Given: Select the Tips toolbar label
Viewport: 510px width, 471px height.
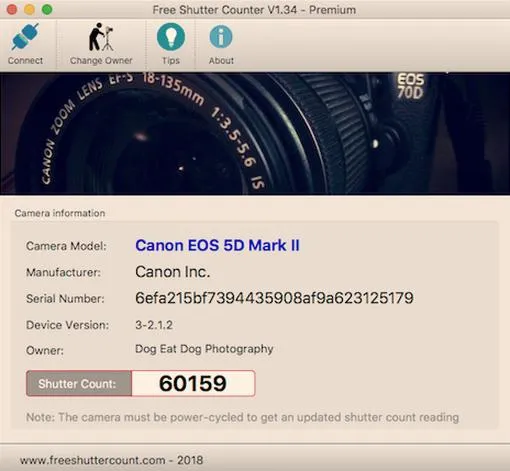Looking at the screenshot, I should tap(171, 61).
